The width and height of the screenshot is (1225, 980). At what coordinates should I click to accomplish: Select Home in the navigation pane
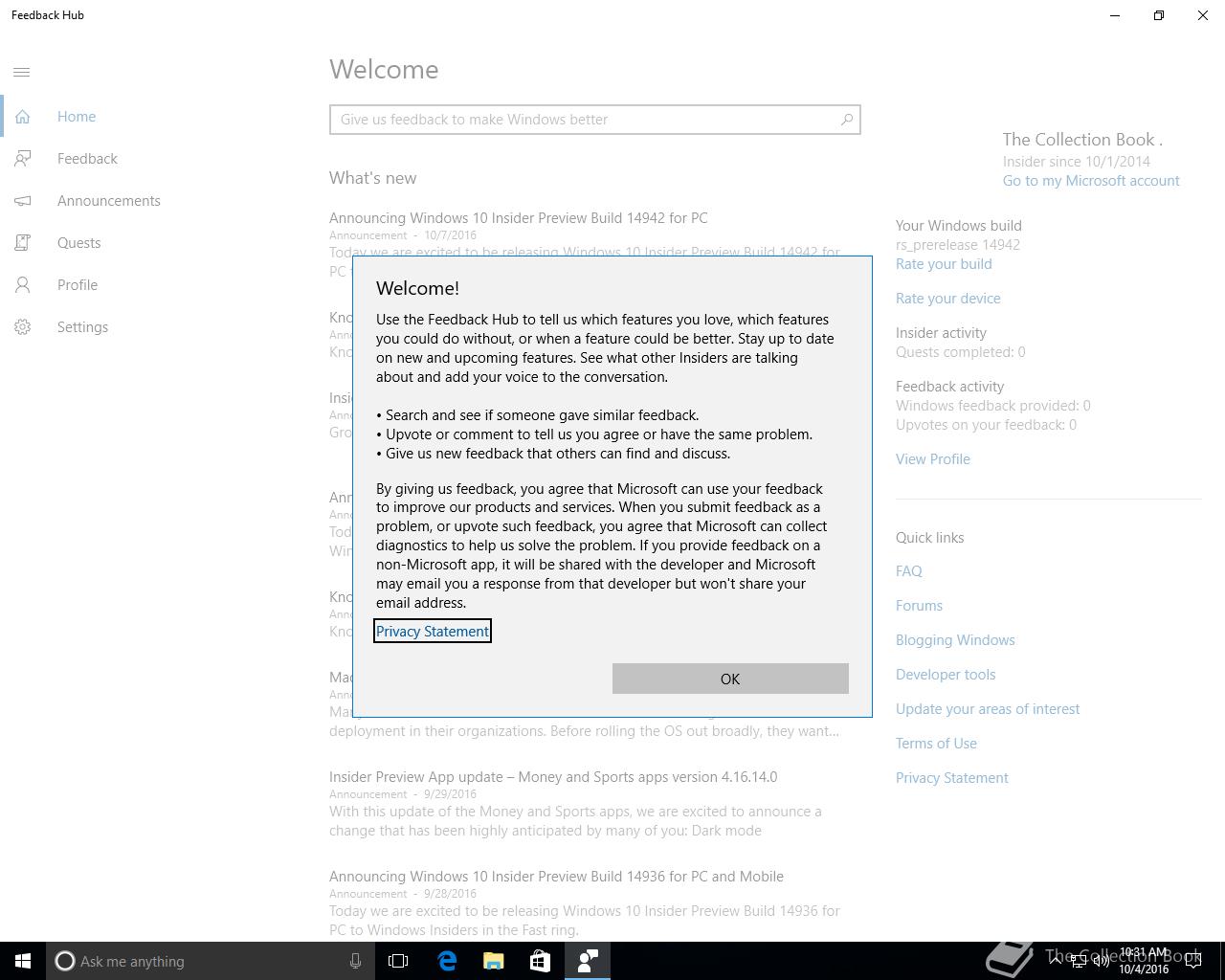click(x=77, y=117)
